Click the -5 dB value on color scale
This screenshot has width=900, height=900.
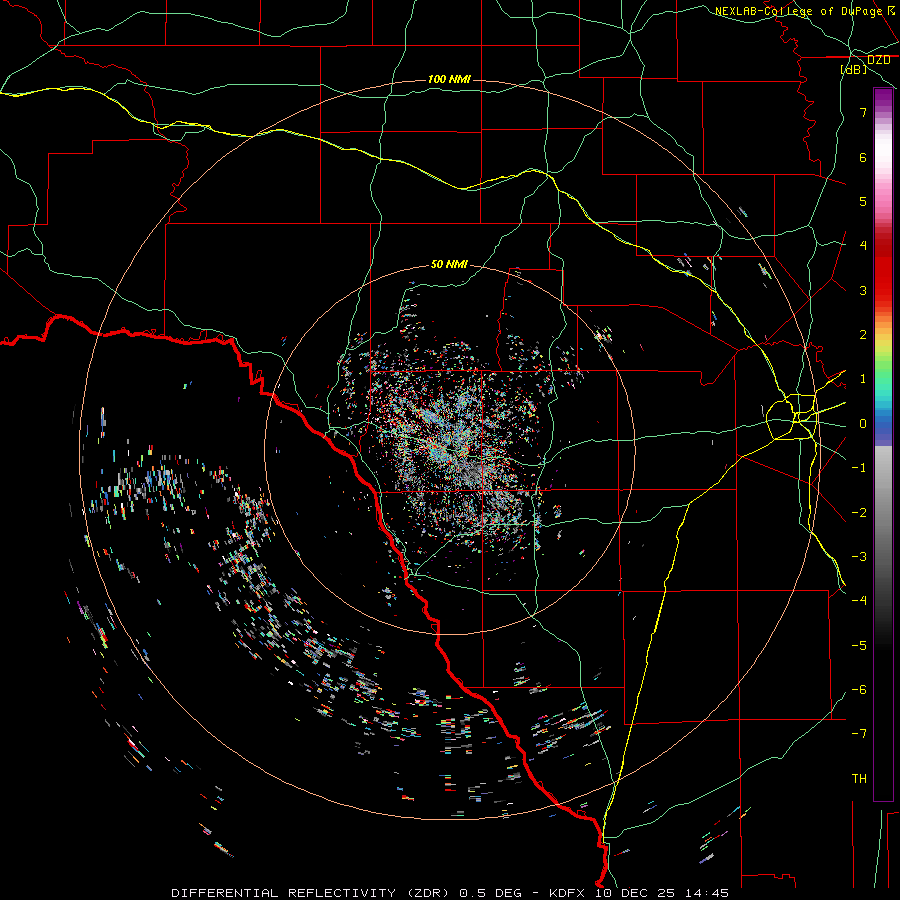coord(859,646)
